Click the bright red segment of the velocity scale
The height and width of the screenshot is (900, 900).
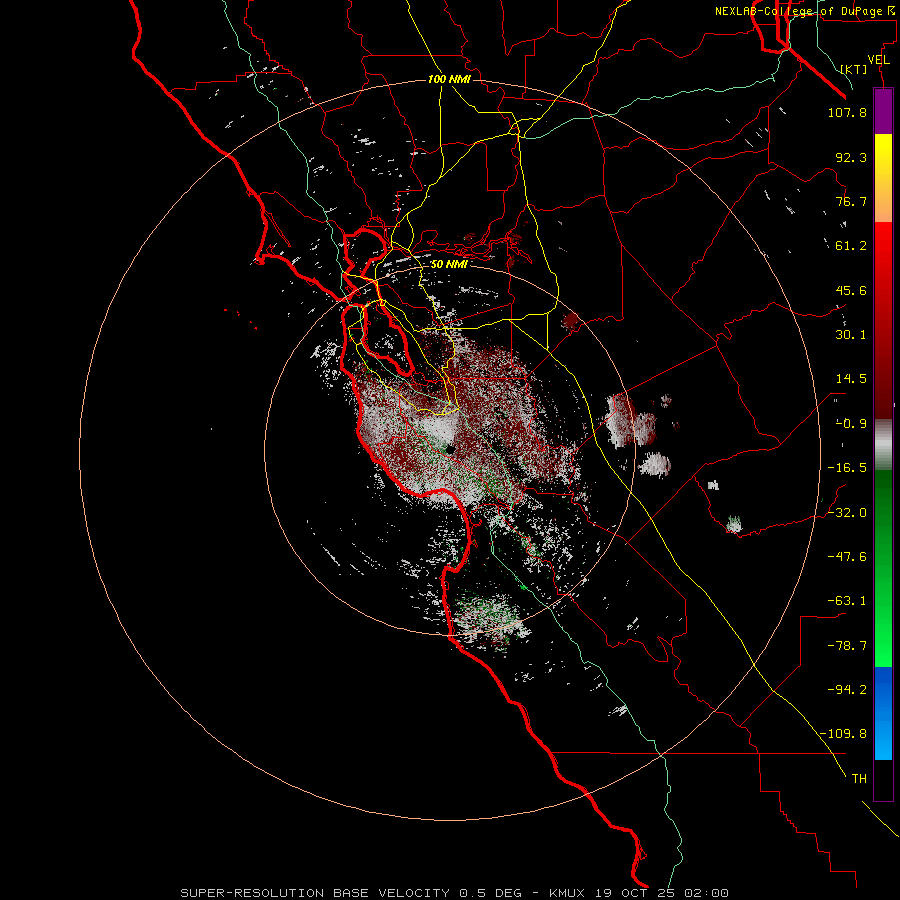point(883,253)
